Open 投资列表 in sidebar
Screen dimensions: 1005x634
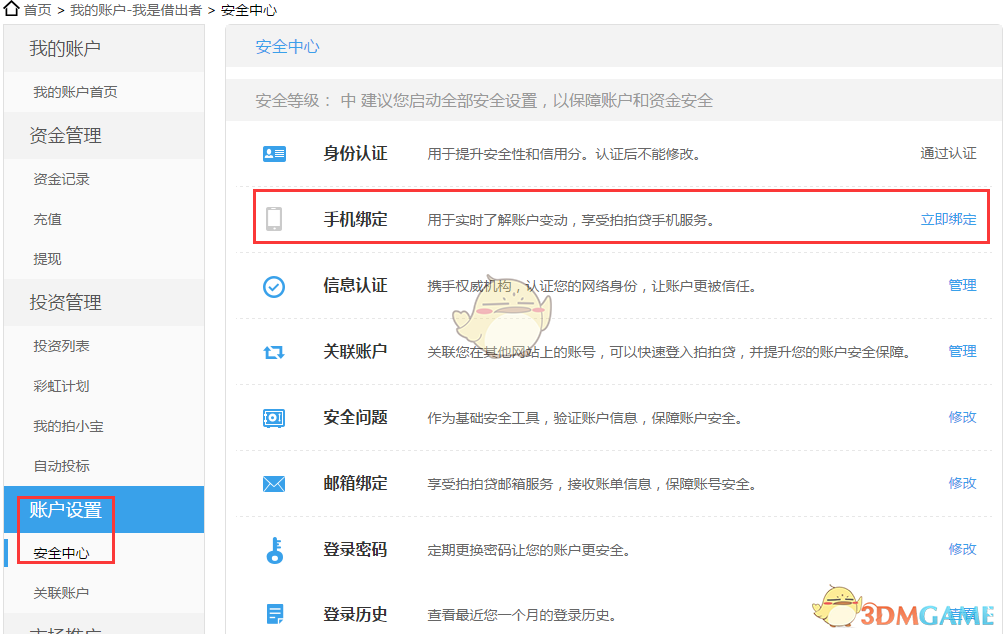62,346
